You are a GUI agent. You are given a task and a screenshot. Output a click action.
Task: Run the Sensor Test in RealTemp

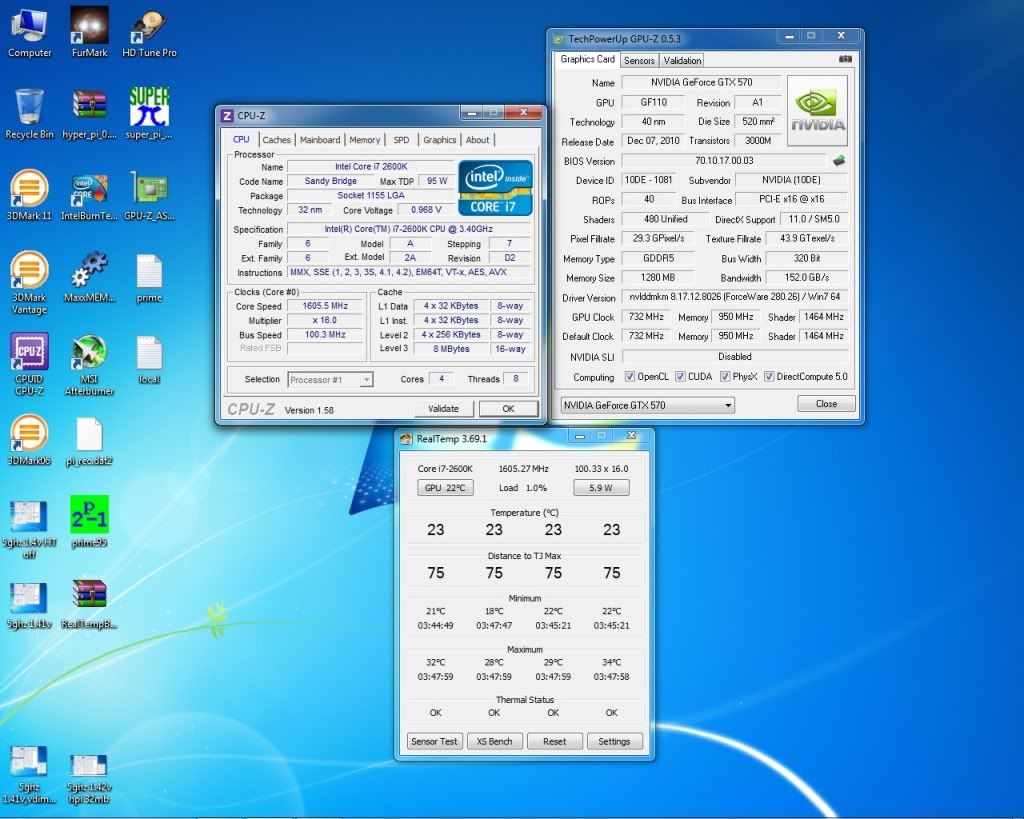tap(434, 741)
